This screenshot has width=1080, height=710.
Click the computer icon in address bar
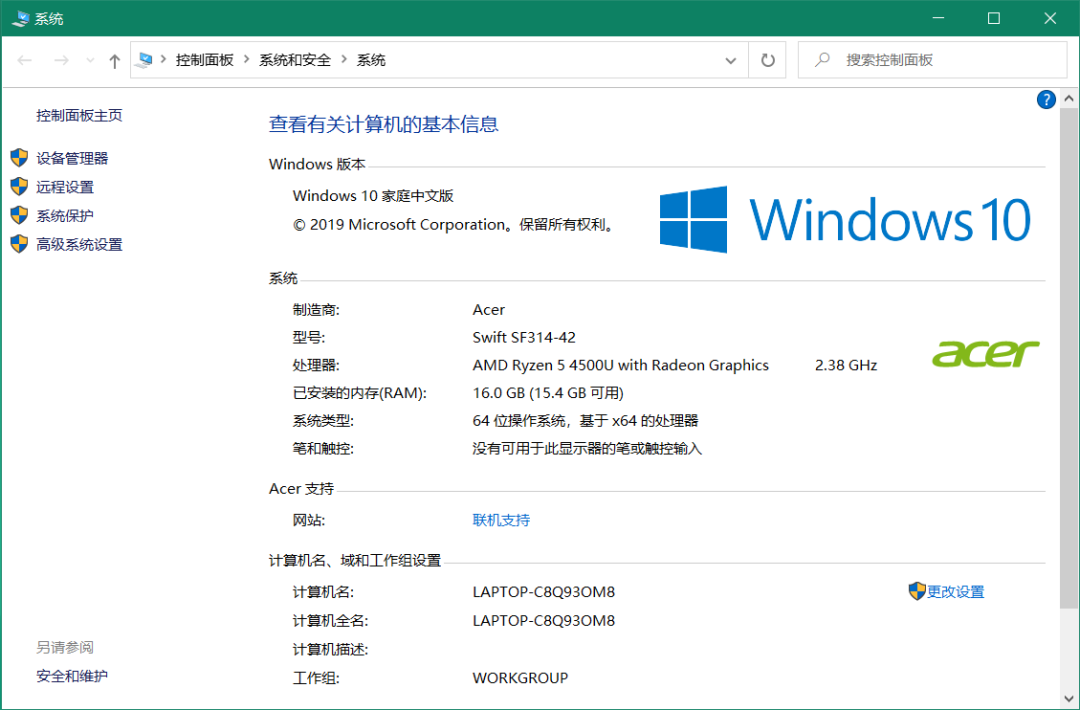tap(145, 60)
